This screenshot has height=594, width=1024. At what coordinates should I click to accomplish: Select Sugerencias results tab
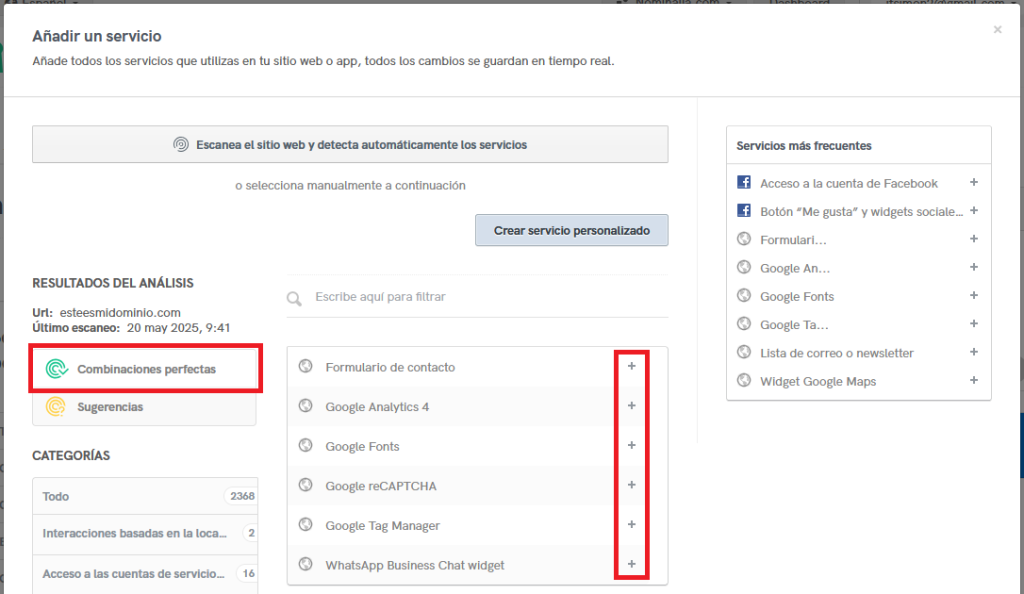[x=144, y=407]
